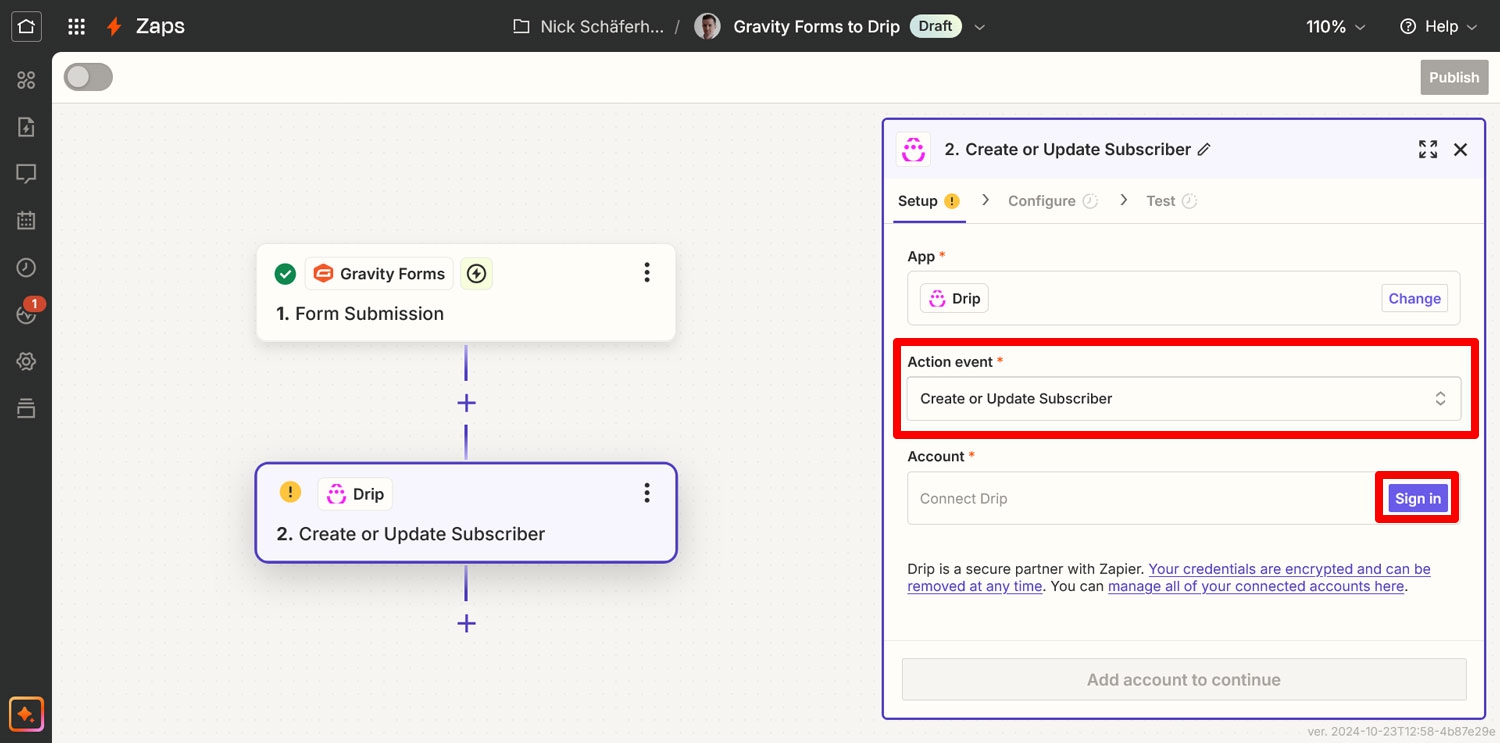This screenshot has width=1500, height=743.
Task: Click the yellow warning icon on Drip step
Action: (290, 492)
